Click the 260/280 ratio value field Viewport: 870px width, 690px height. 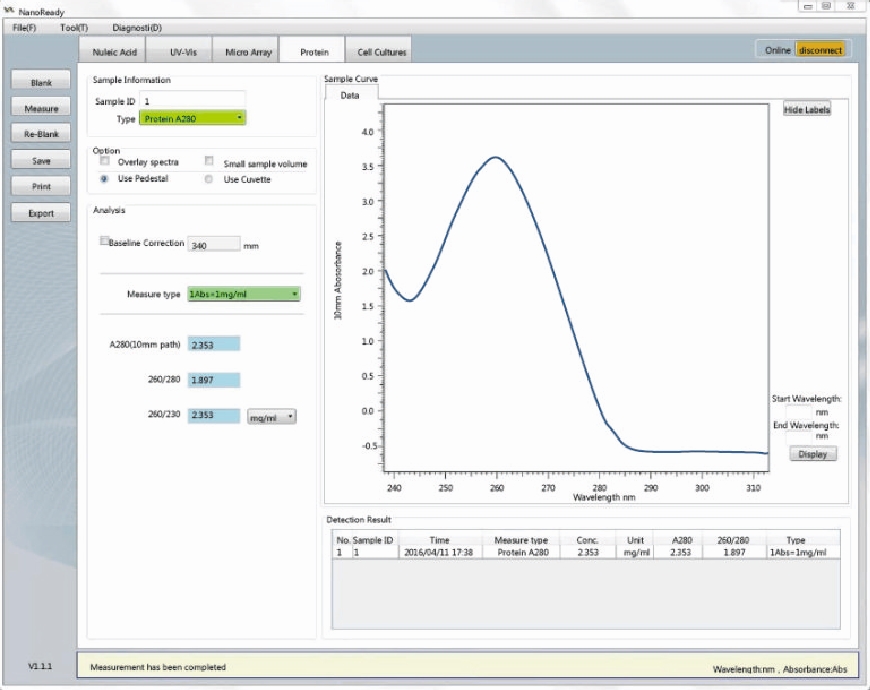coord(214,380)
